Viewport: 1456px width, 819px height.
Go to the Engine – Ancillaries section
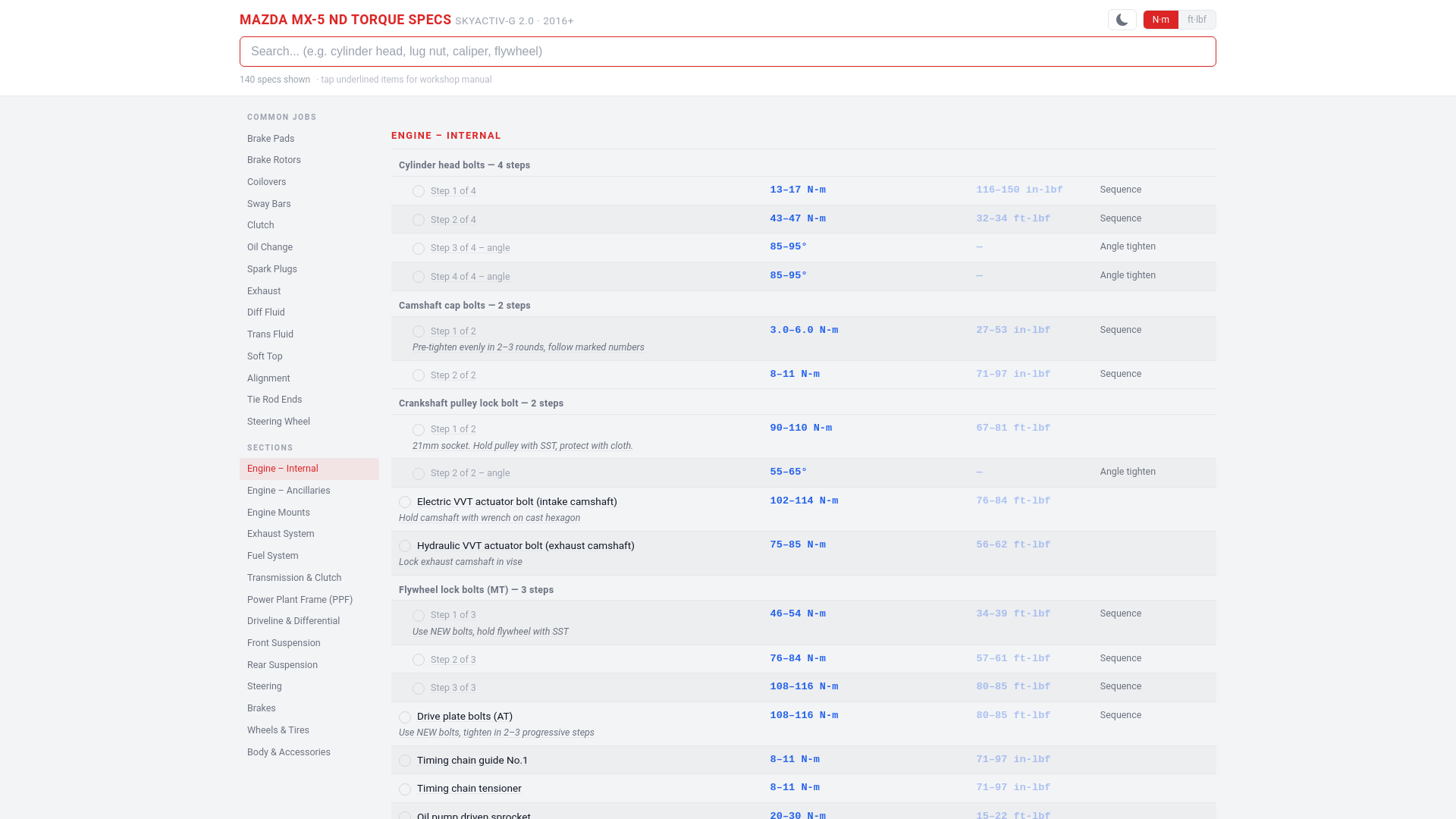tap(309, 491)
